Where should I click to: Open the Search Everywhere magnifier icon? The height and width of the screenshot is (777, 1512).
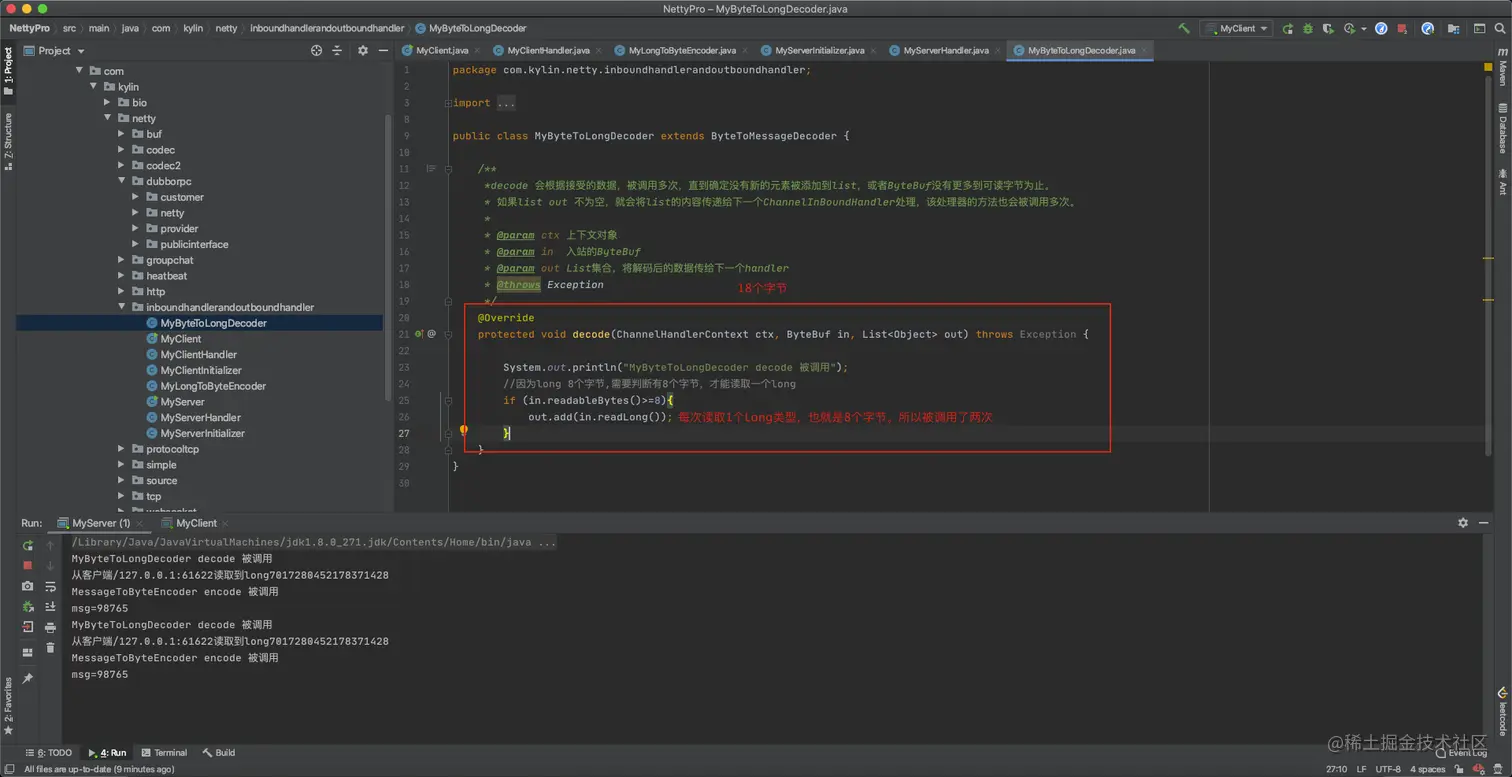pos(1500,29)
